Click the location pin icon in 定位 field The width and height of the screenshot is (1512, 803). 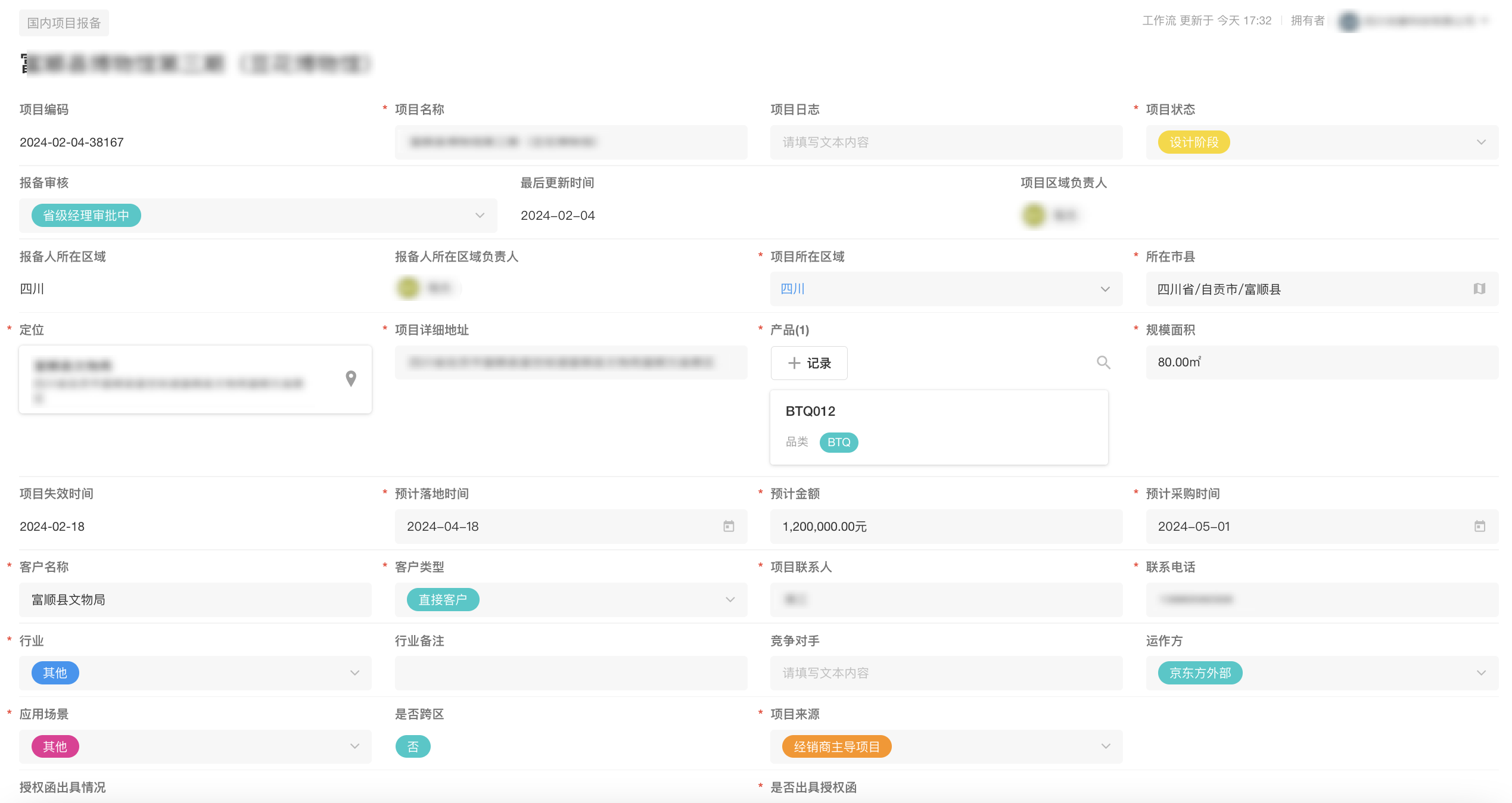tap(351, 378)
